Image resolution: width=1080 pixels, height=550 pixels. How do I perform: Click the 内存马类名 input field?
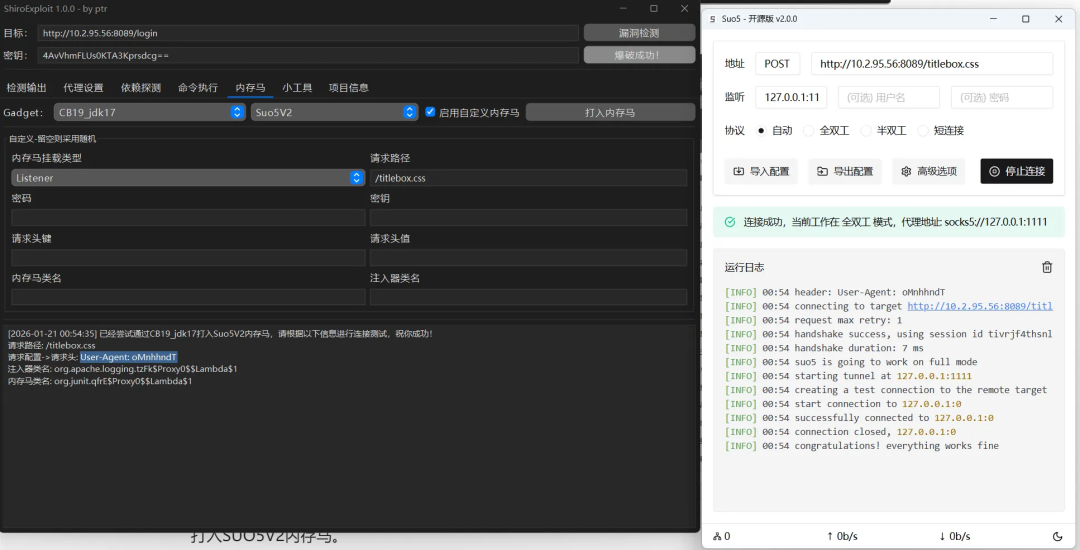188,297
